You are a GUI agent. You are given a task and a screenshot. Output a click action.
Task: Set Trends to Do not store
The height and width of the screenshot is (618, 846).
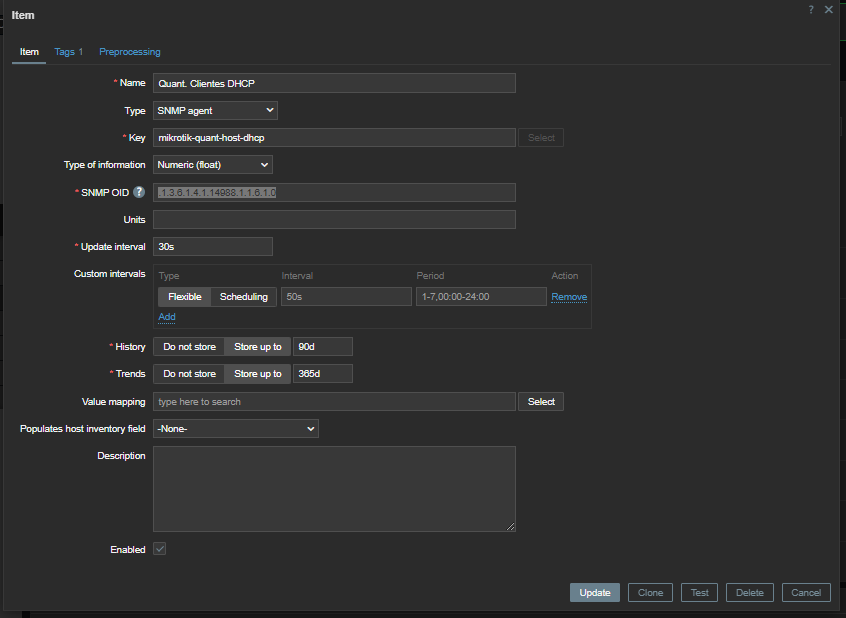(189, 373)
